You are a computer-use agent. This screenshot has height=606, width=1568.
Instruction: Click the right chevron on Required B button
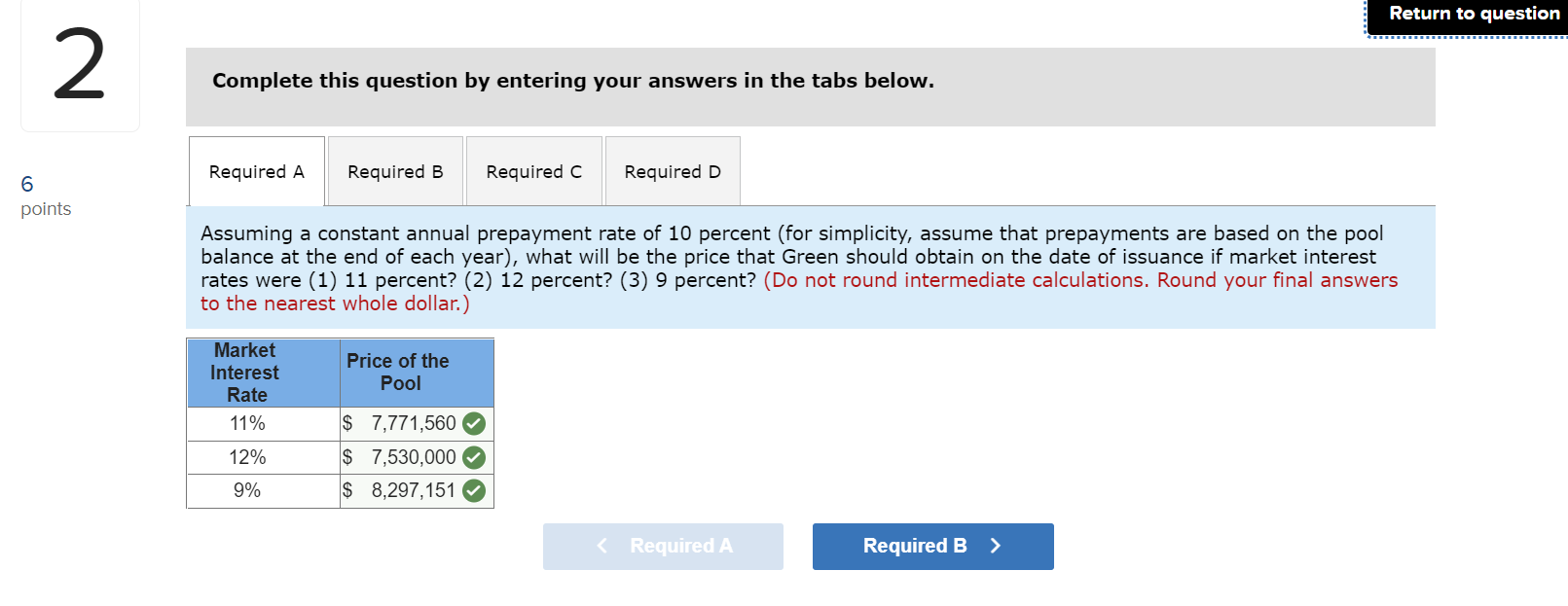(x=995, y=546)
